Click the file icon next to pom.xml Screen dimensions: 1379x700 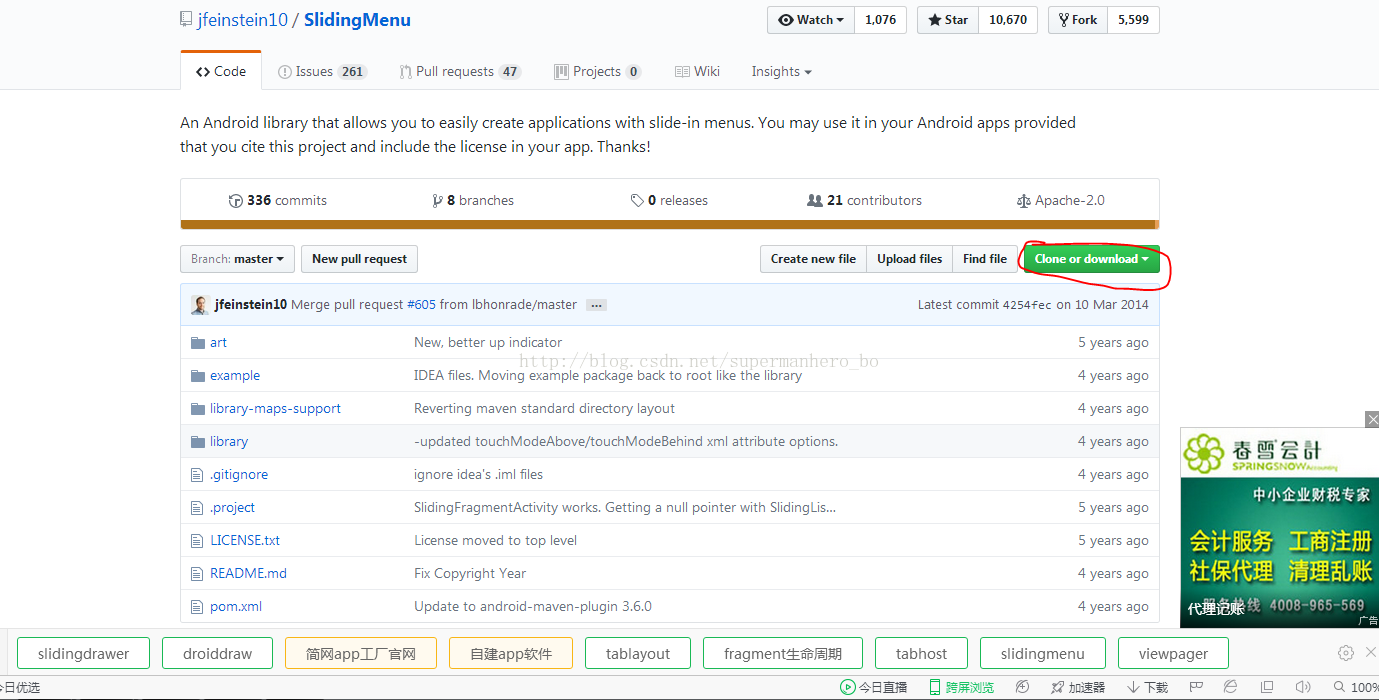(197, 606)
